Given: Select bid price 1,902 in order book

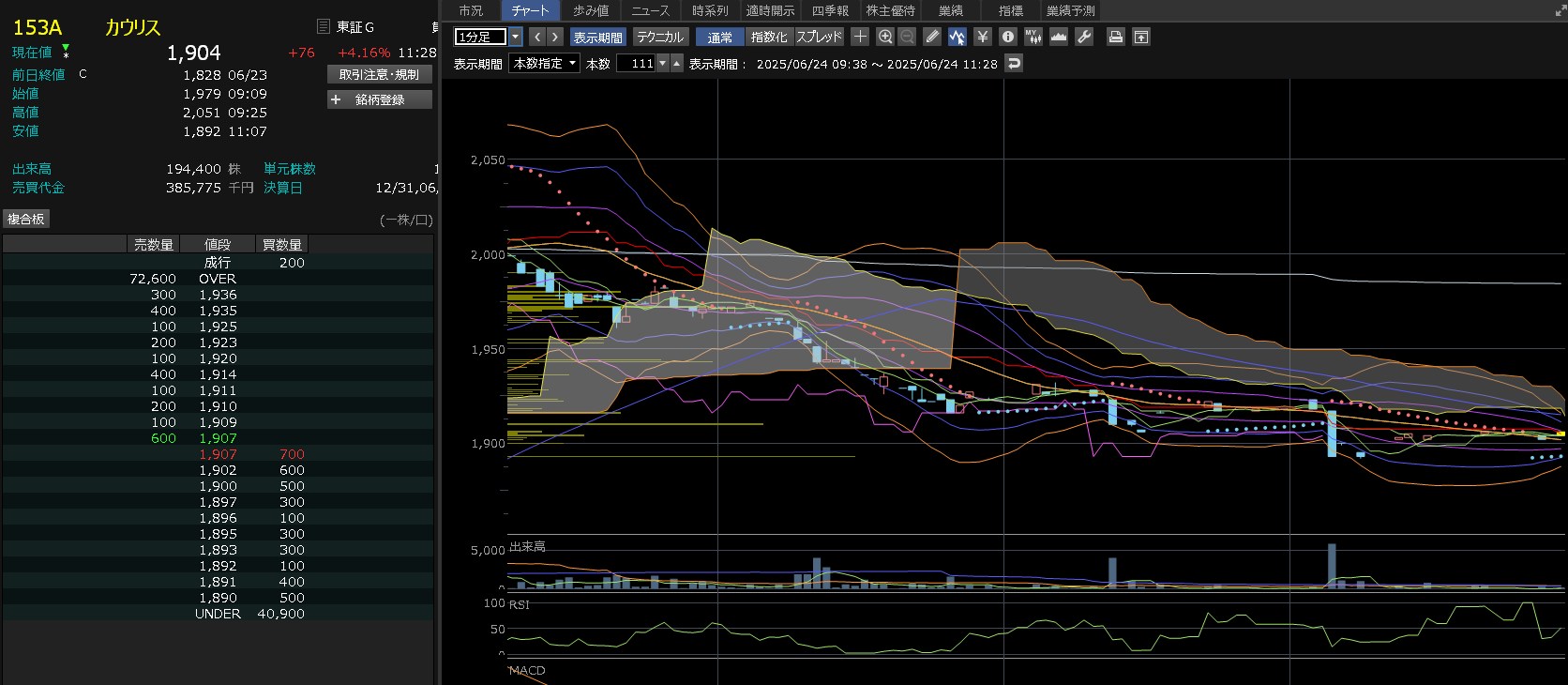Looking at the screenshot, I should tap(218, 470).
